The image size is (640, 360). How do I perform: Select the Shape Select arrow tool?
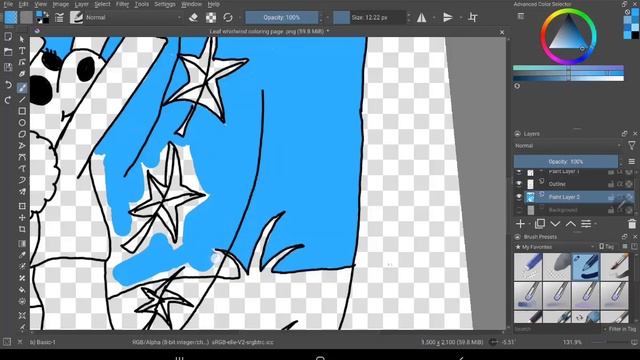22,39
